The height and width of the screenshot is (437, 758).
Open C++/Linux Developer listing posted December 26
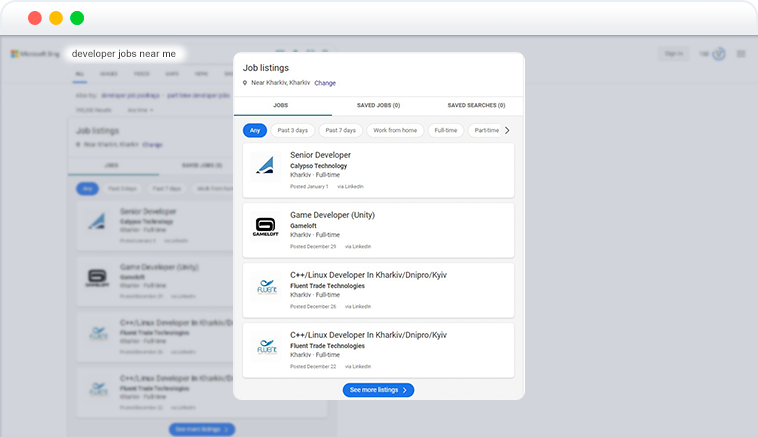(x=368, y=275)
